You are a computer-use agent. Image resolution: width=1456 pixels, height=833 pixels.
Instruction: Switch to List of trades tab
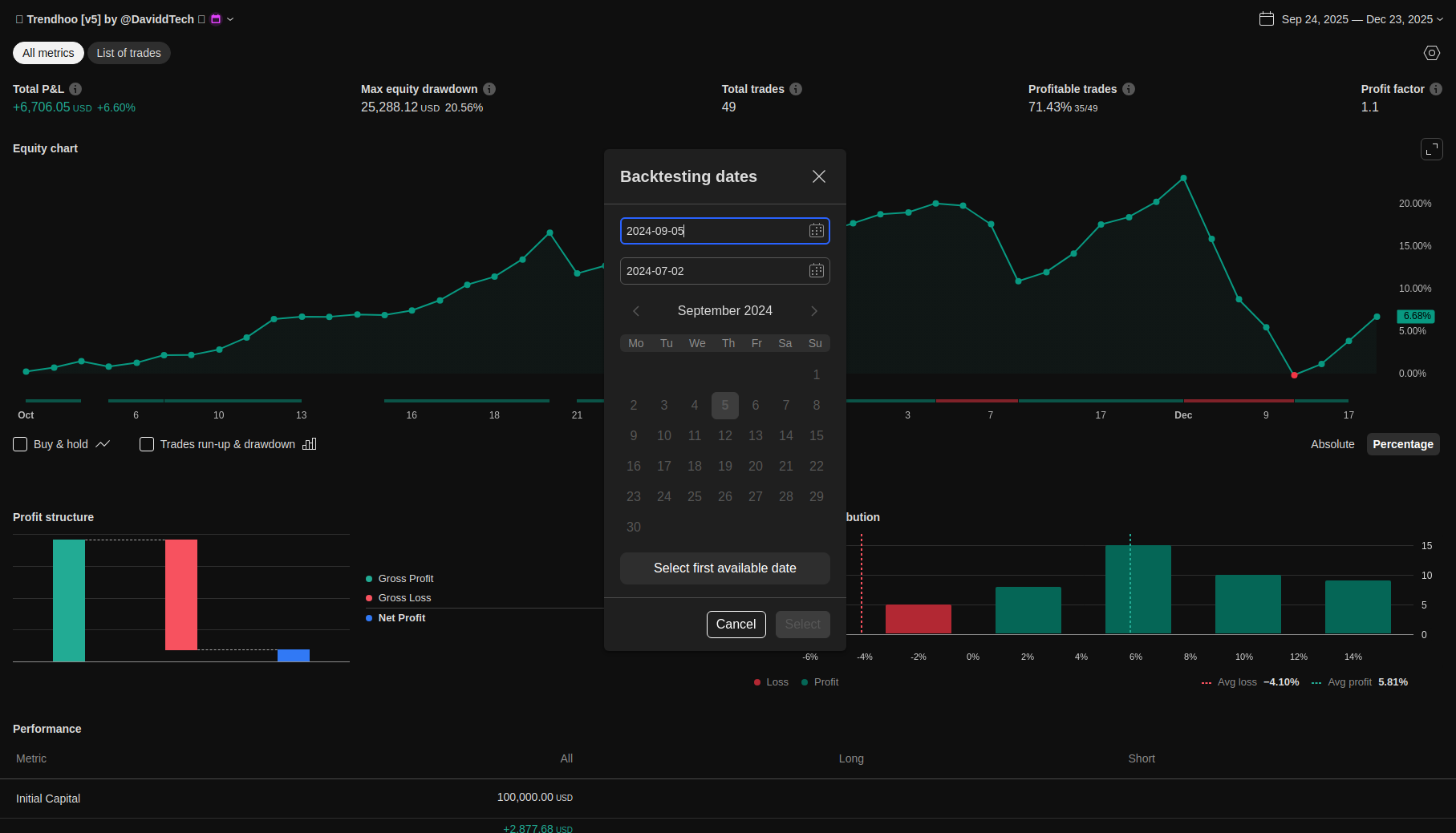pyautogui.click(x=128, y=53)
